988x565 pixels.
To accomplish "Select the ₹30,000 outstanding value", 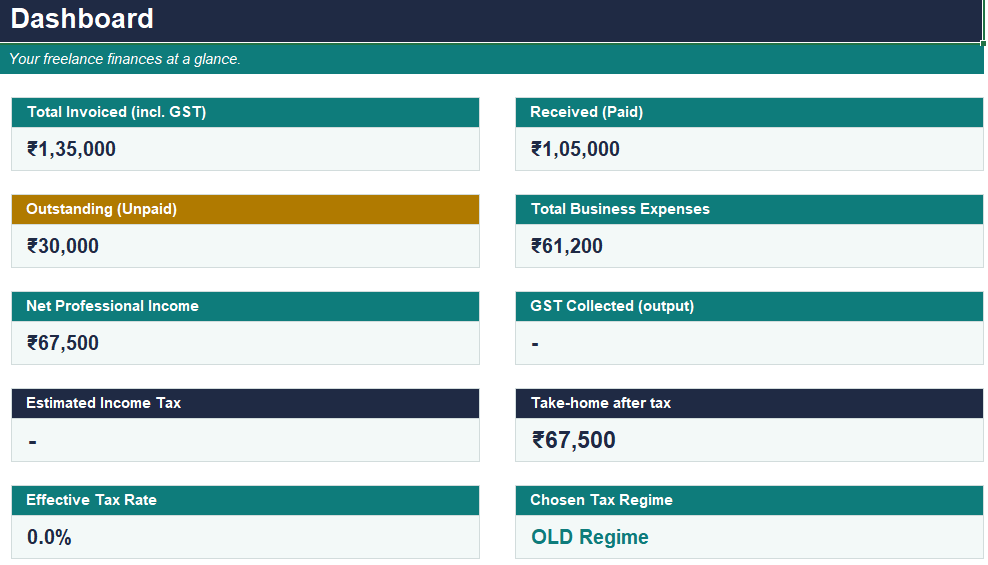I will (x=62, y=246).
